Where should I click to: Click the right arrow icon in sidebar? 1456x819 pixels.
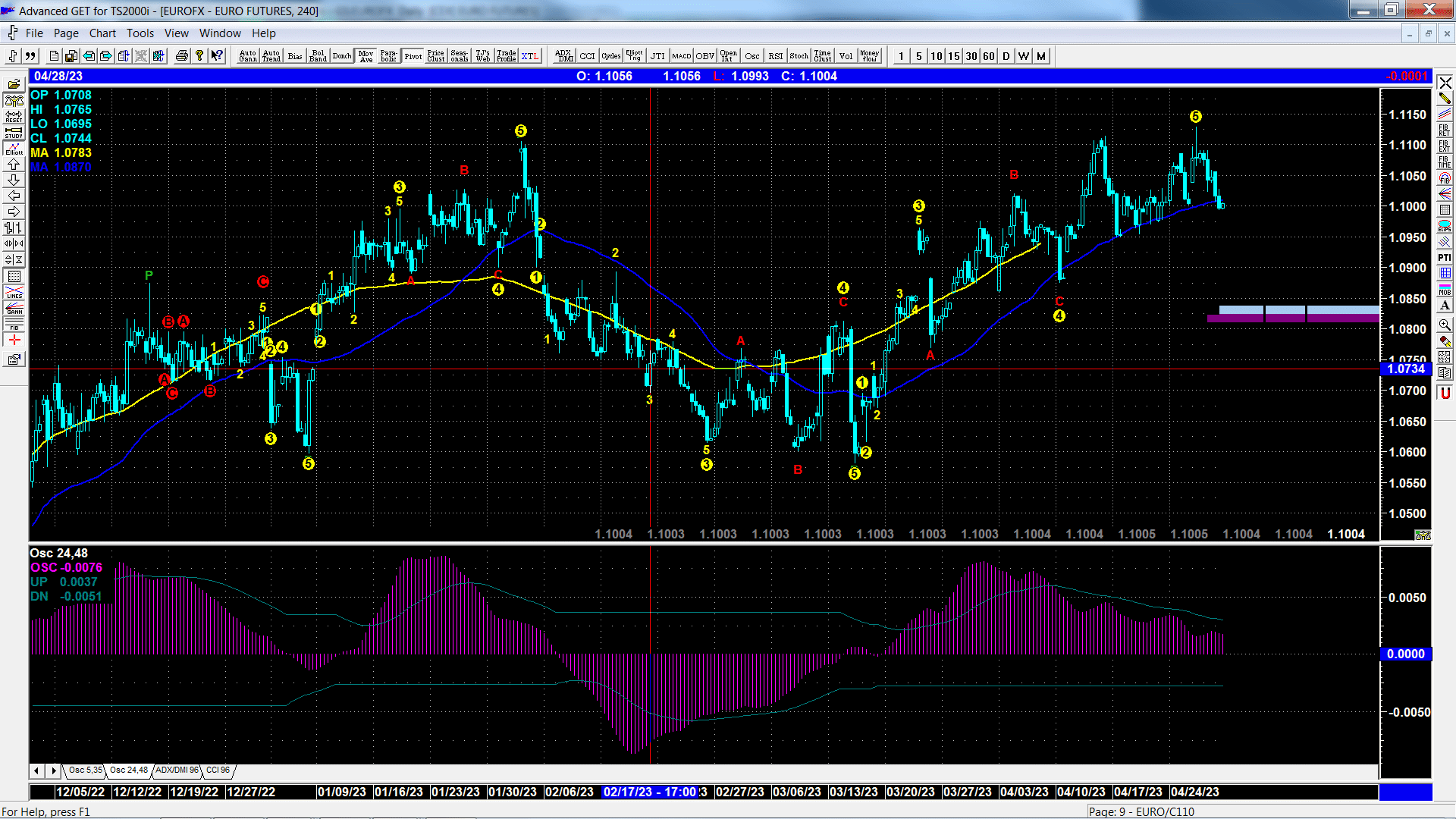pyautogui.click(x=14, y=212)
